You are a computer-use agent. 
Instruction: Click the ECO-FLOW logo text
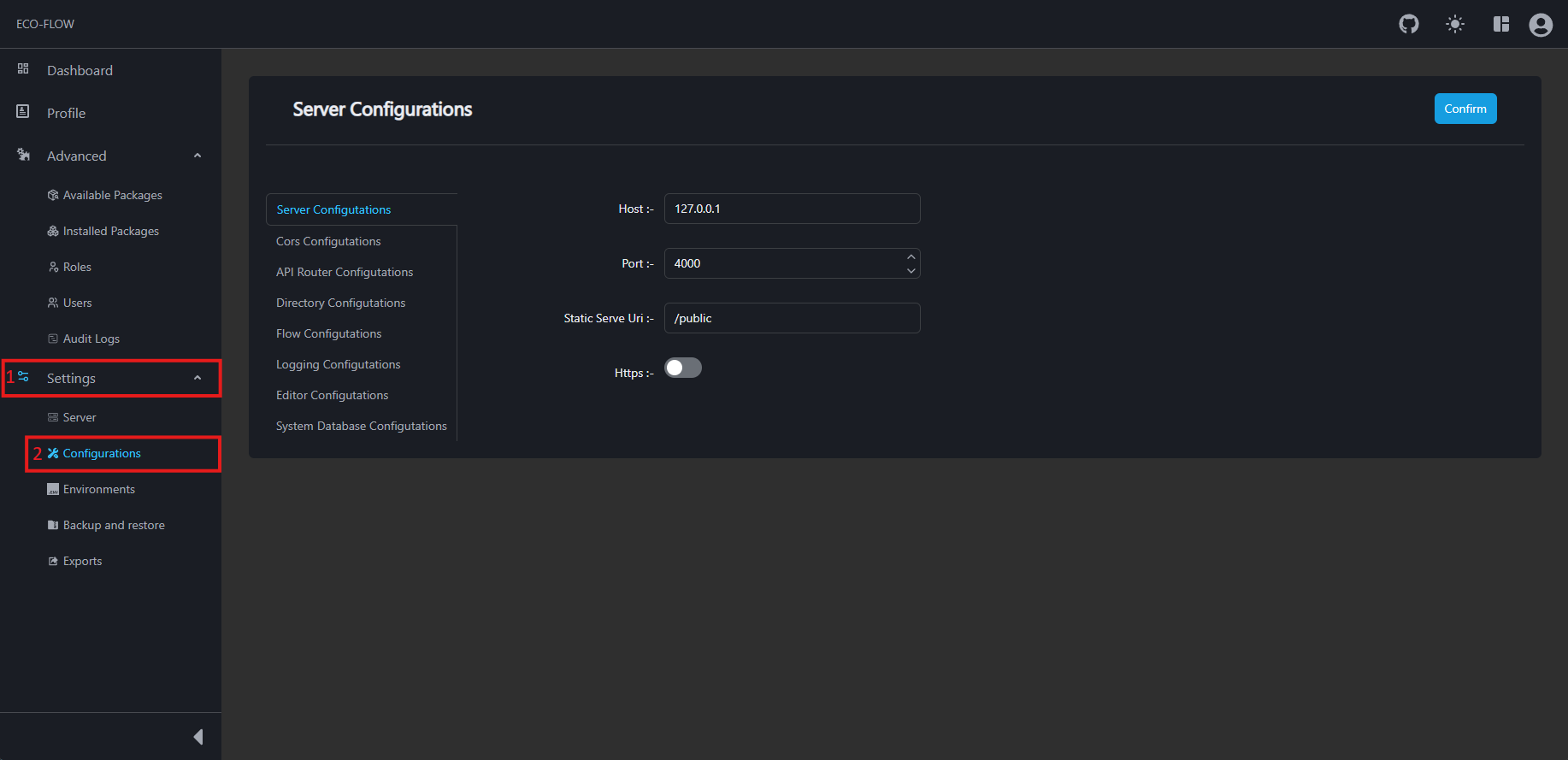click(x=45, y=24)
